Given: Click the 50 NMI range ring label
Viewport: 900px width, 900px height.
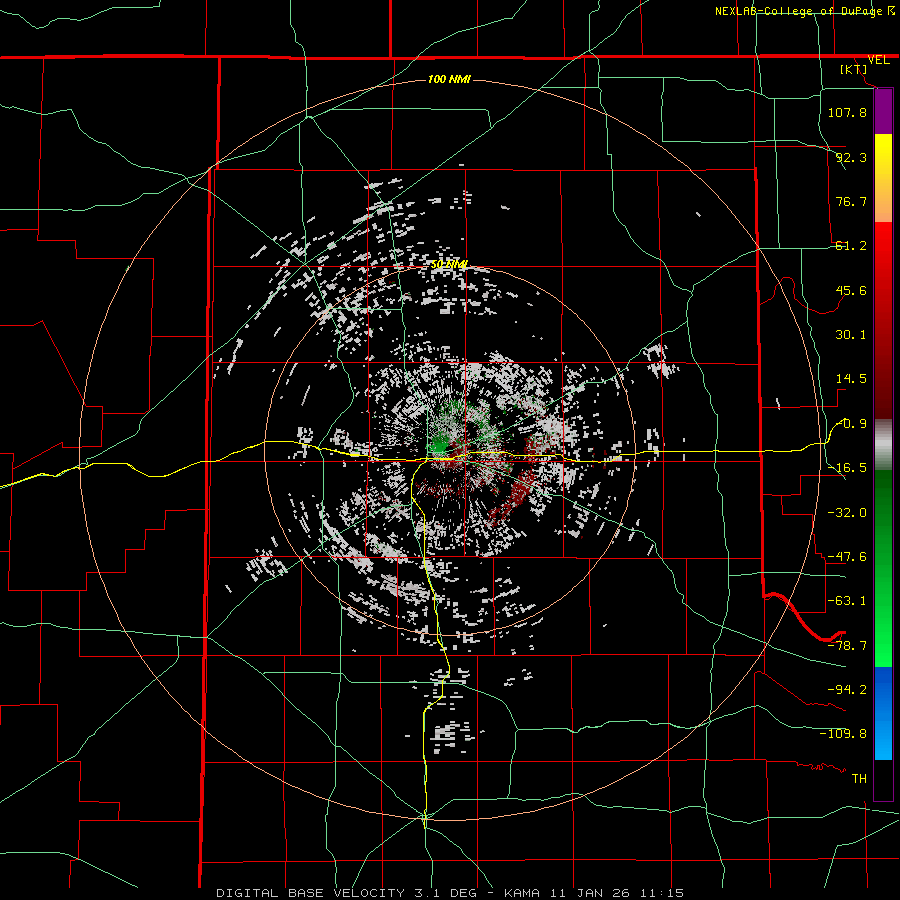Looking at the screenshot, I should pyautogui.click(x=449, y=264).
